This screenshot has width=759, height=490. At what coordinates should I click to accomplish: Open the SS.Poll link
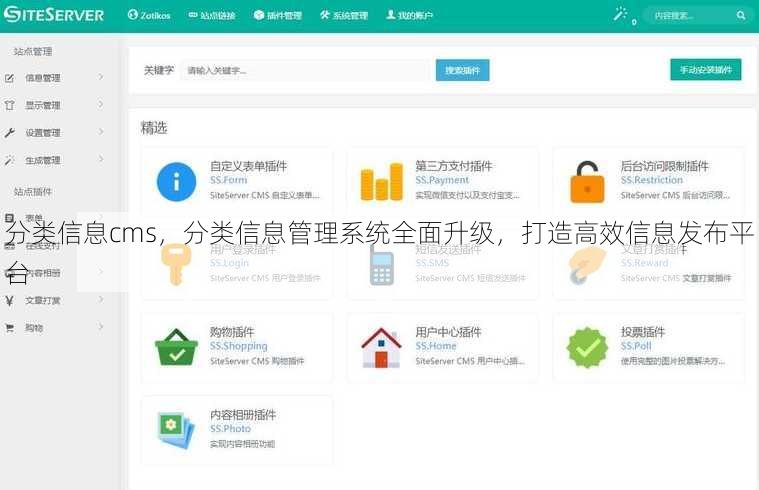pyautogui.click(x=636, y=346)
